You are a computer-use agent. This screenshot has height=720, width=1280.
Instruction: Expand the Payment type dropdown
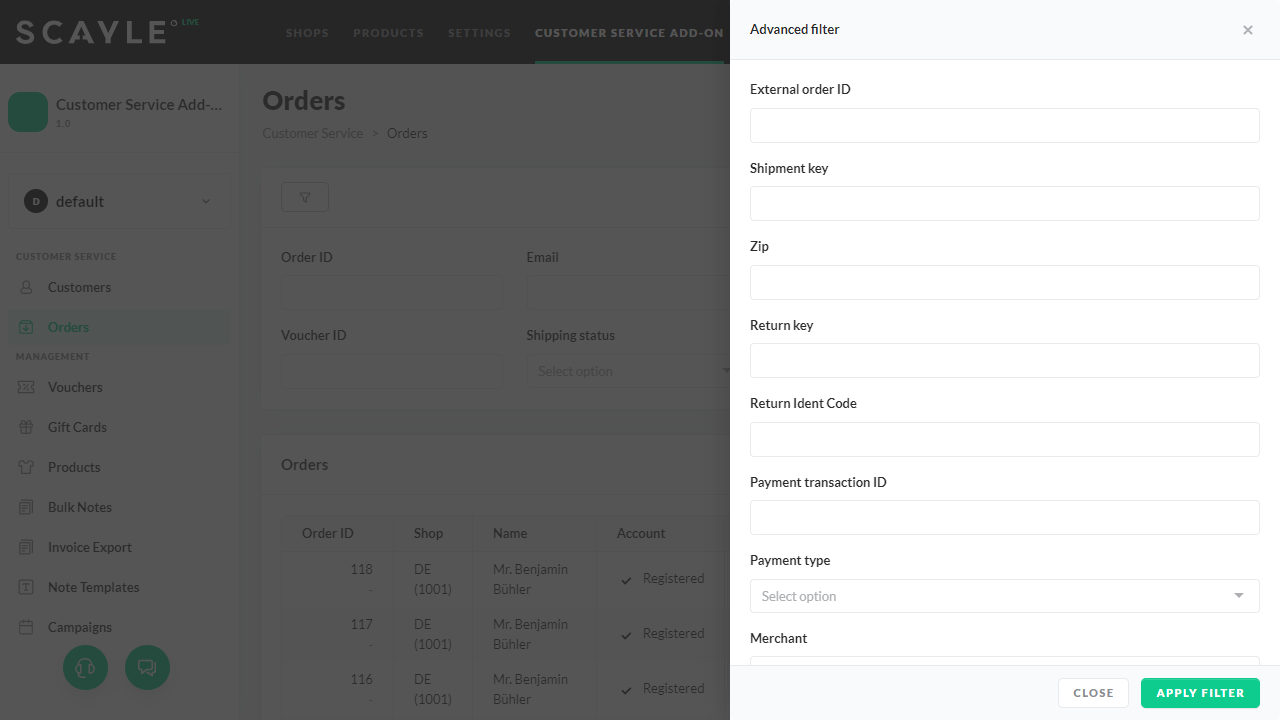pyautogui.click(x=1004, y=596)
